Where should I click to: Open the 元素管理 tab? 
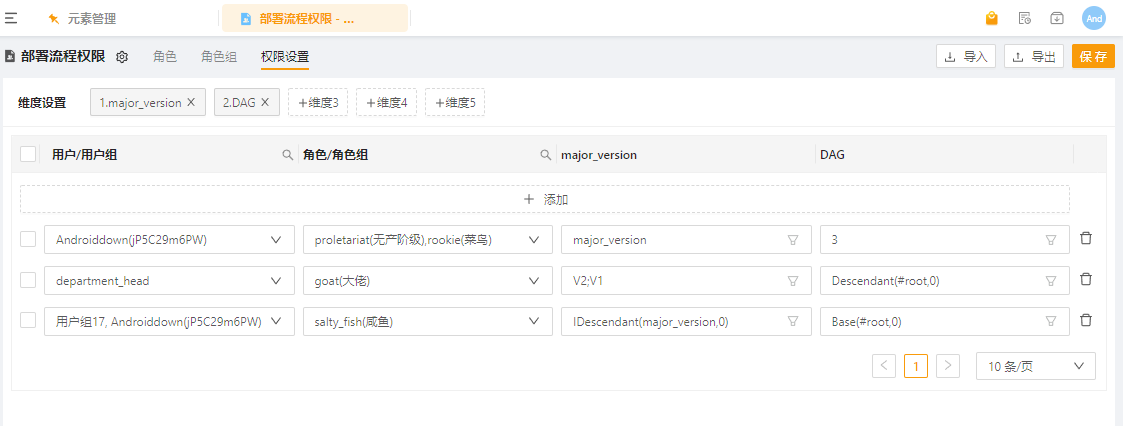(x=91, y=18)
